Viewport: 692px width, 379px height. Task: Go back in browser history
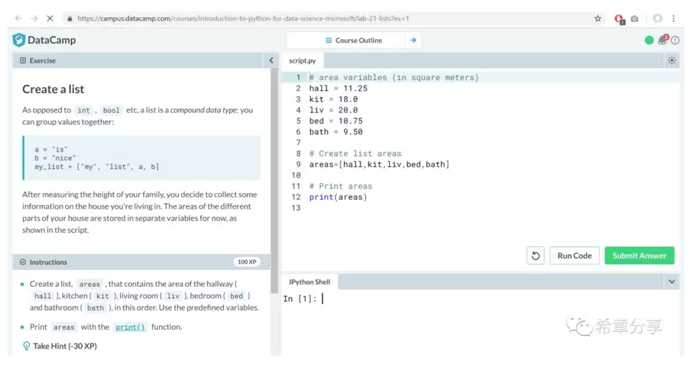tap(18, 19)
